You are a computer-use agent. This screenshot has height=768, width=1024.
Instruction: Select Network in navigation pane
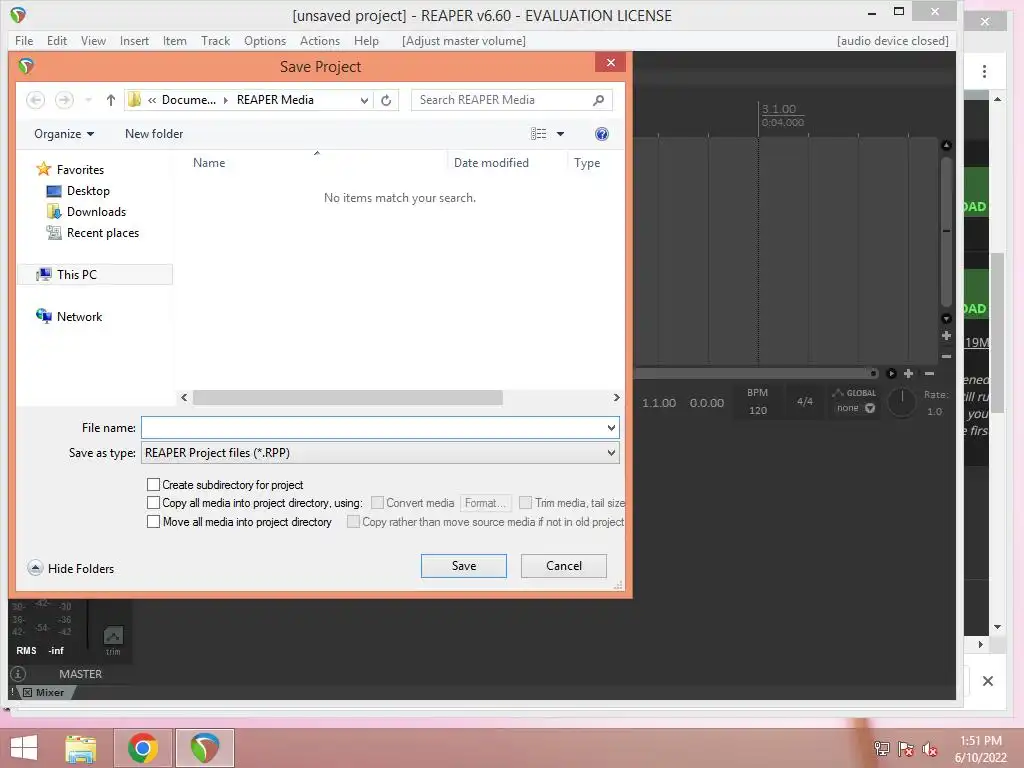pos(79,317)
